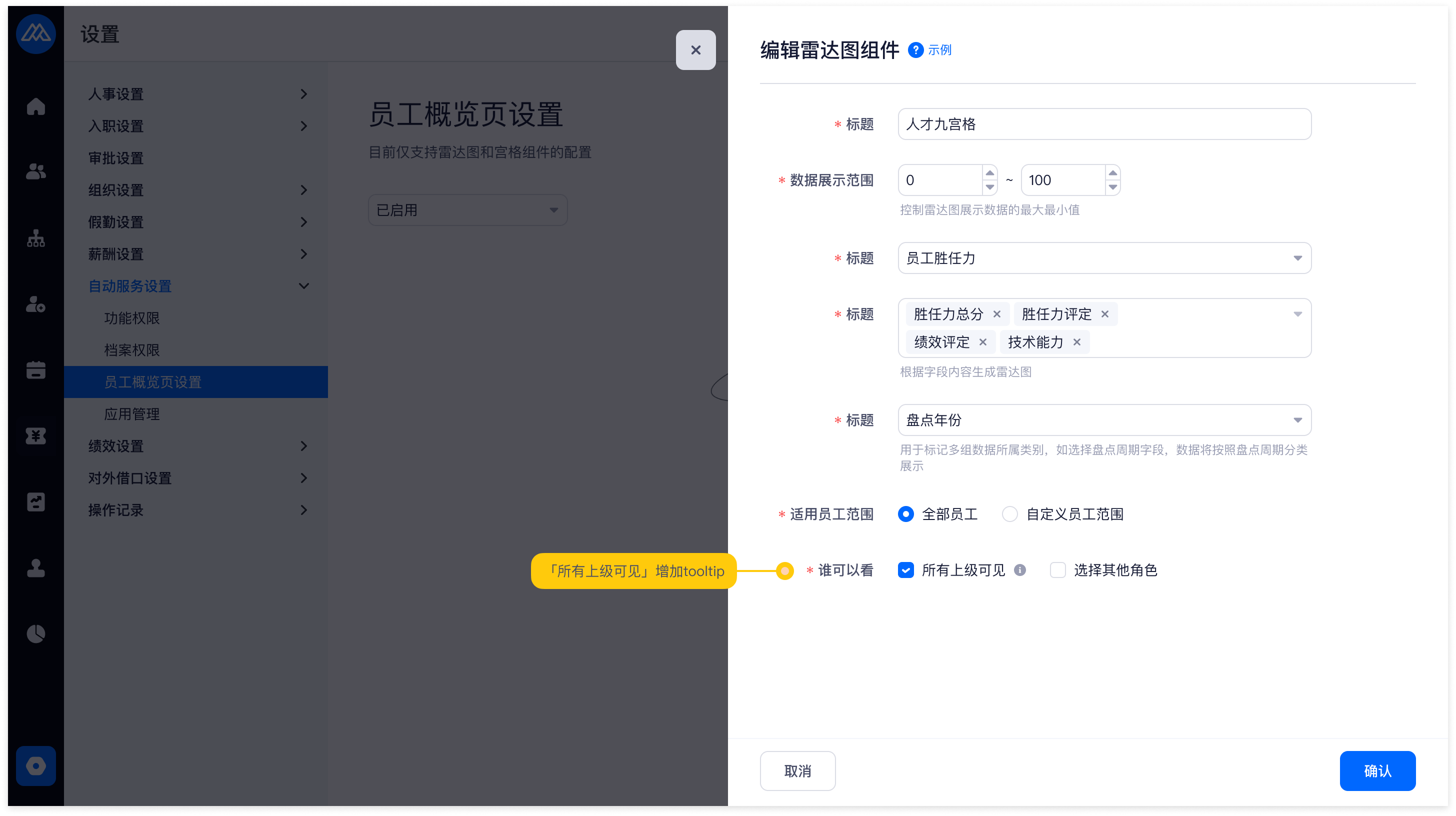Viewport: 1456px width, 816px height.
Task: Expand the 组织设置 menu
Action: 195,190
